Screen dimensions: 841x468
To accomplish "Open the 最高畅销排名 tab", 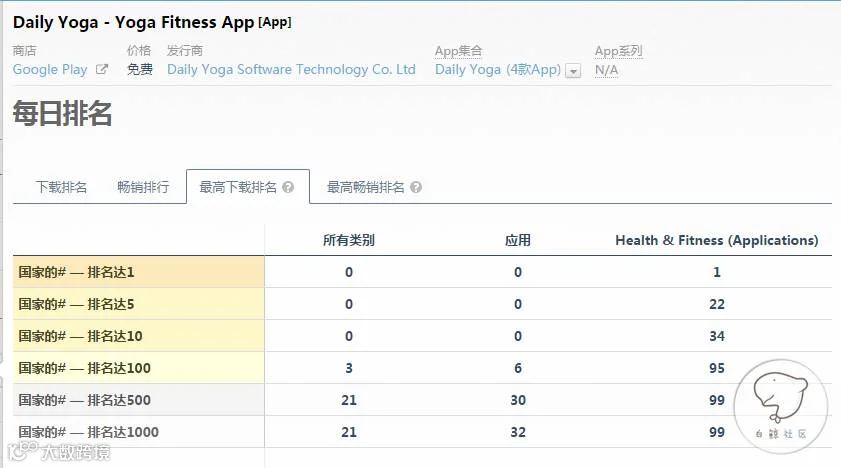I will point(365,187).
